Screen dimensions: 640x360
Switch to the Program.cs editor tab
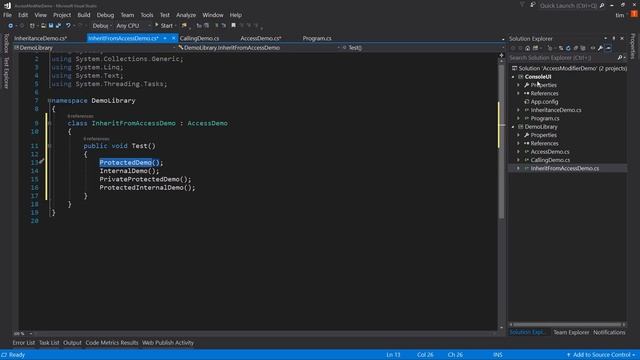[317, 38]
